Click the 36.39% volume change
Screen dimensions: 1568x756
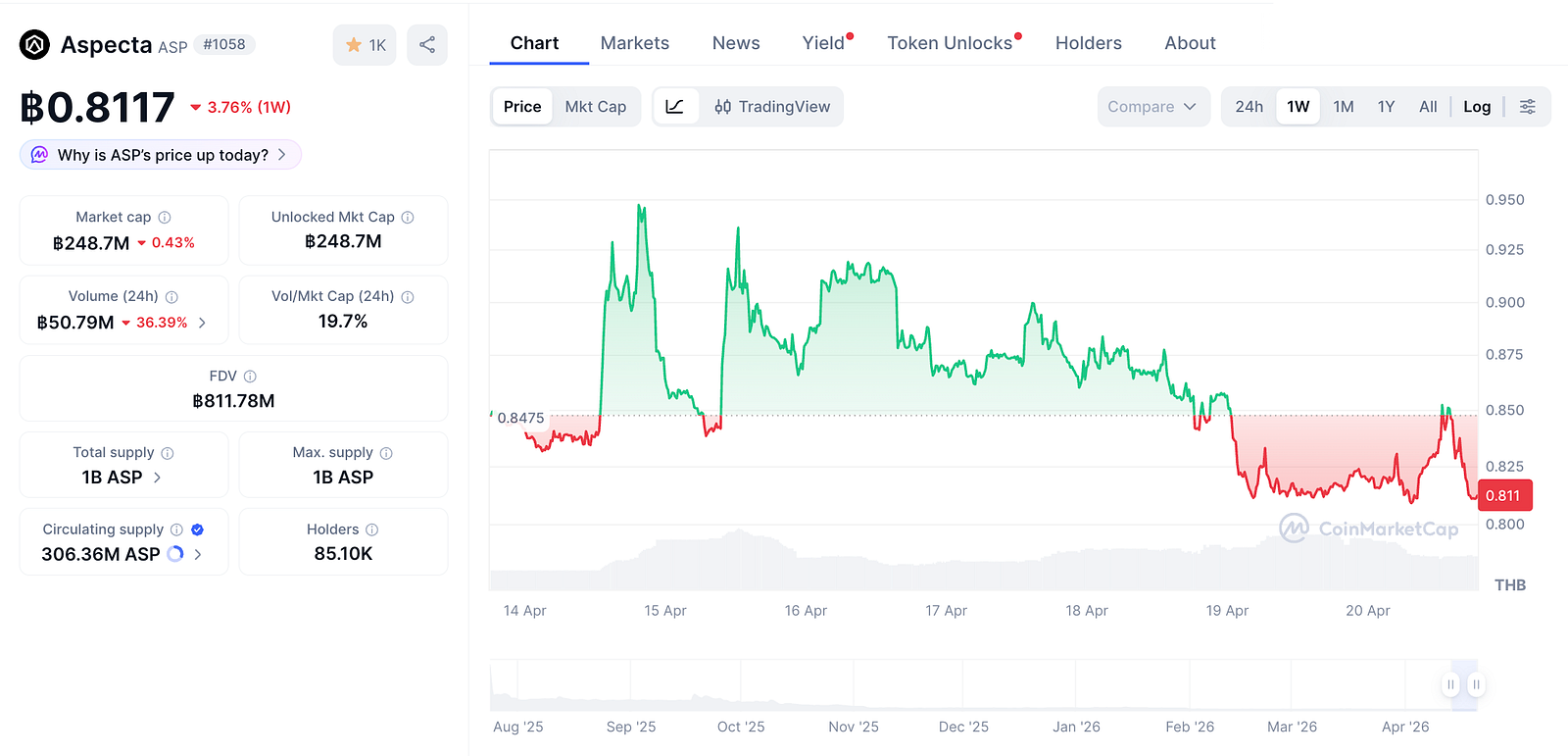tap(155, 323)
